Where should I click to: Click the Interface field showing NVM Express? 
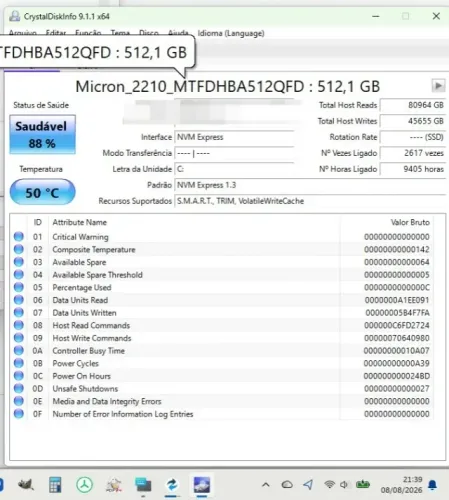click(234, 137)
